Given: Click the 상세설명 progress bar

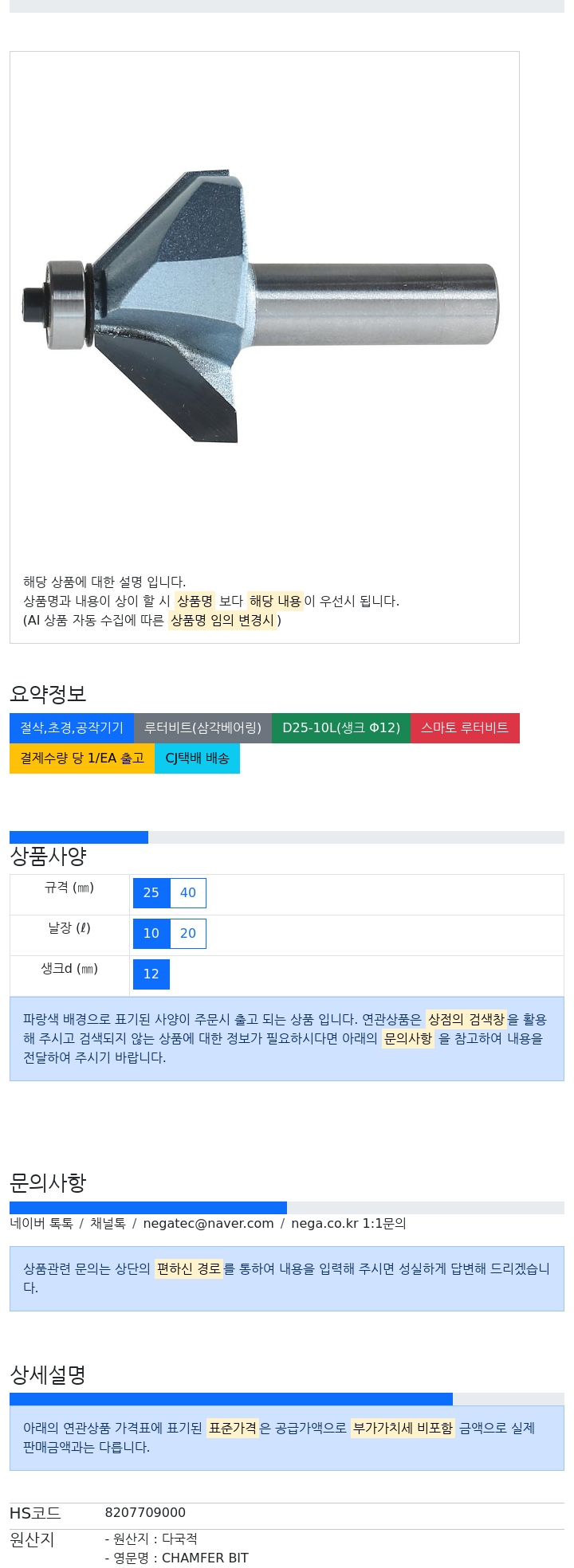Looking at the screenshot, I should coord(287,1399).
